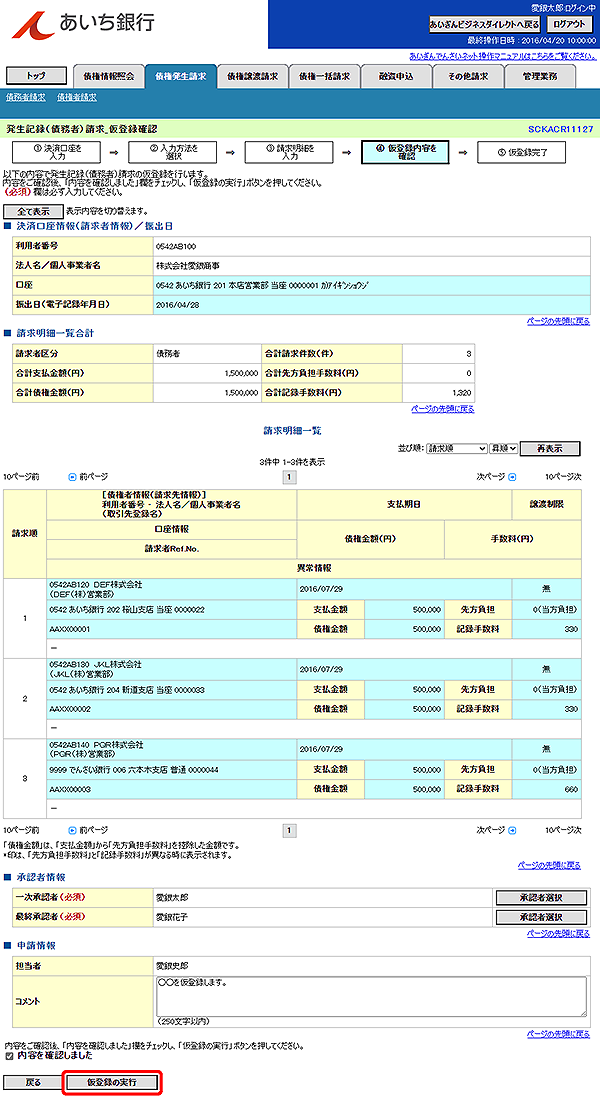This screenshot has height=1098, width=600.
Task: Click step ④ 仮登録内容を確認
Action: 405,152
